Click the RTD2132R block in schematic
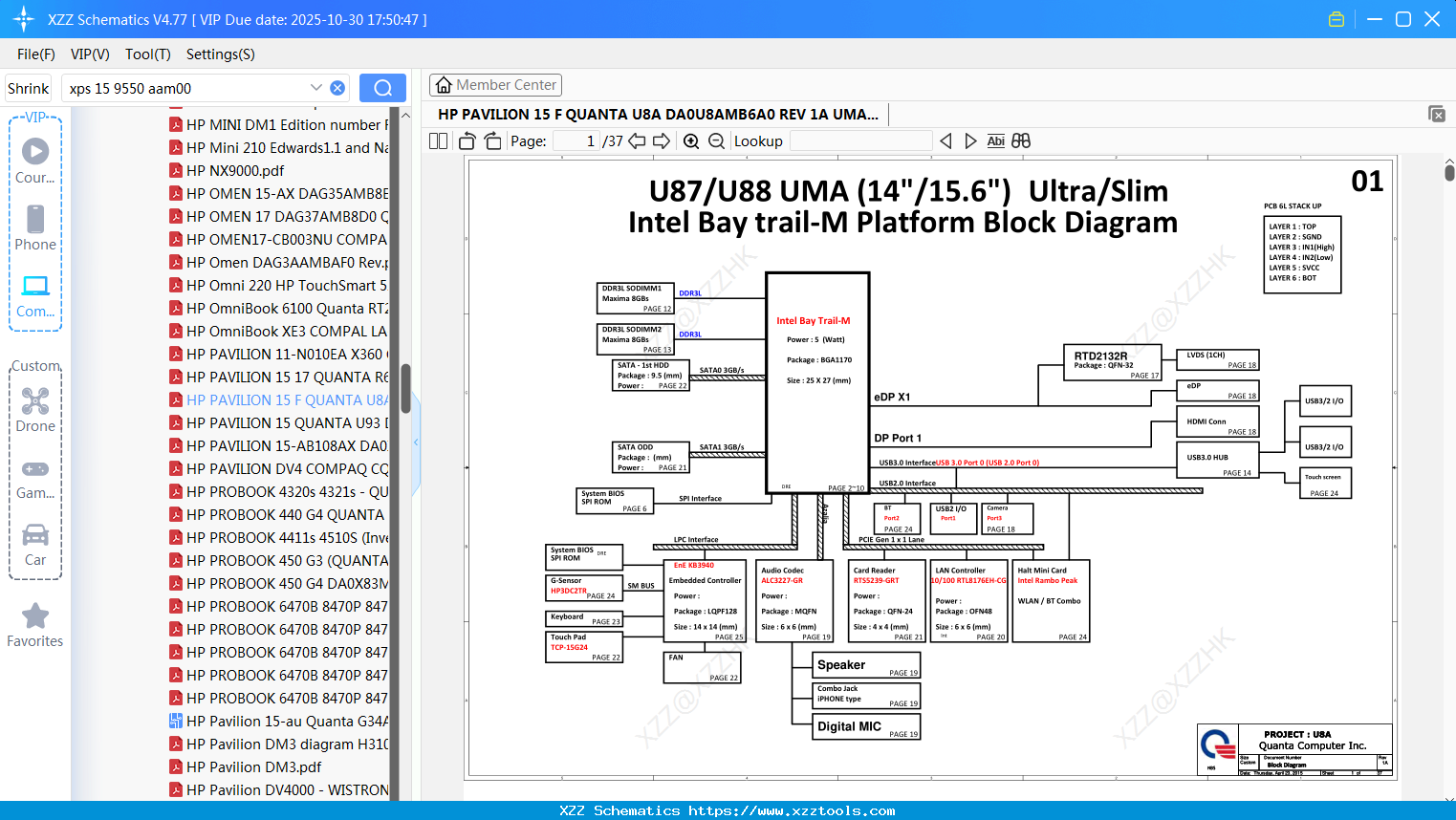The image size is (1456, 820). (1113, 362)
